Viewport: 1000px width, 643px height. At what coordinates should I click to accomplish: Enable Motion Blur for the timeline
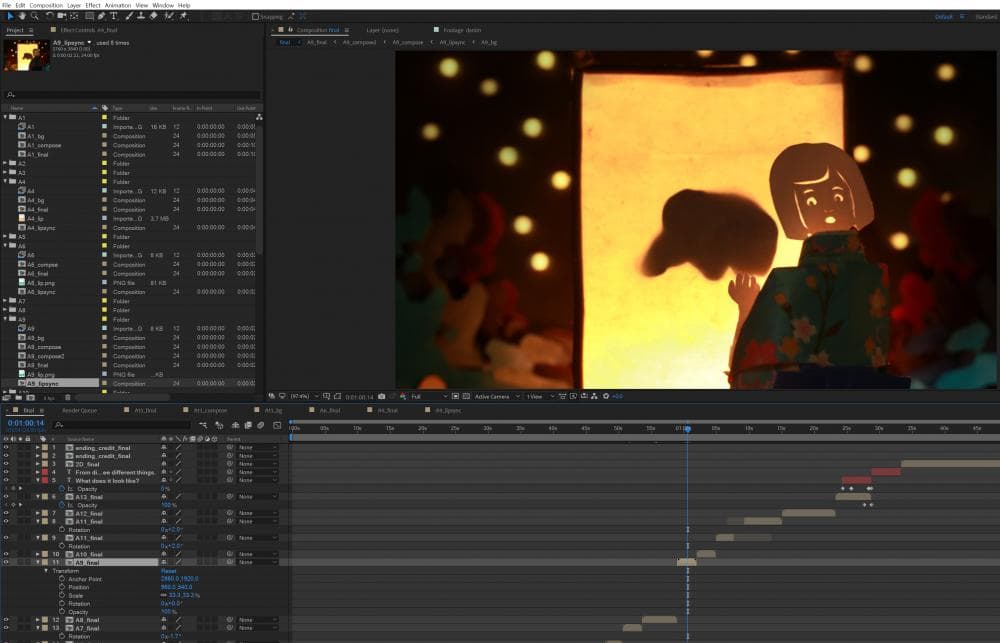(x=260, y=425)
